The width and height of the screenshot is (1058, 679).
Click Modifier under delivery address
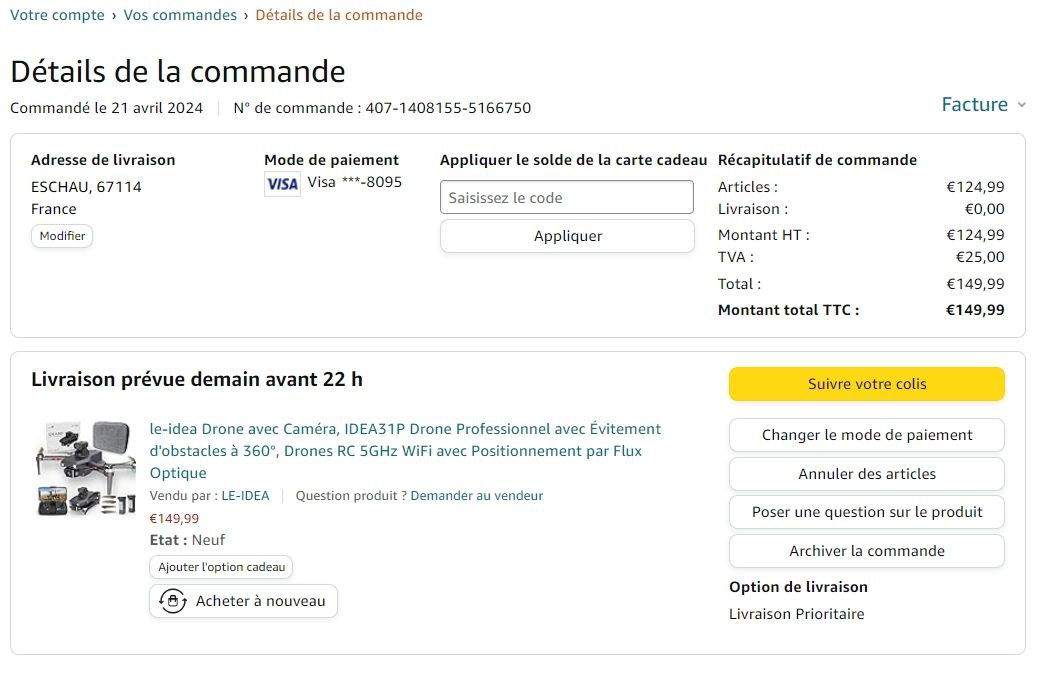pos(62,236)
